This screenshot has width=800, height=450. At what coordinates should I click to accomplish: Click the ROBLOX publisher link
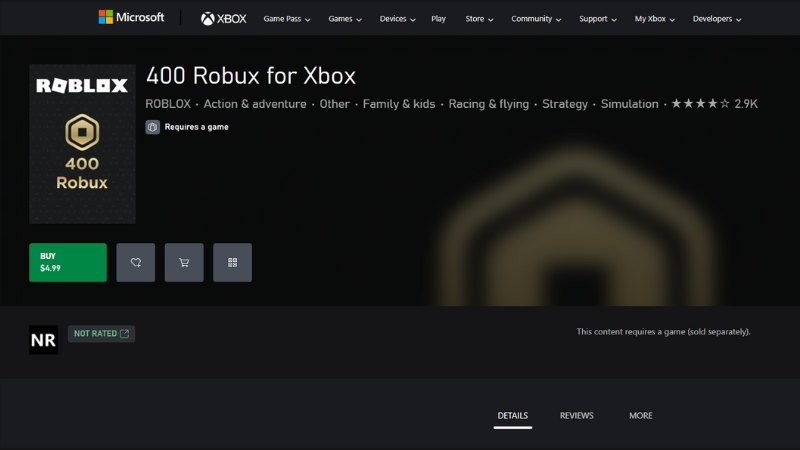[x=168, y=104]
